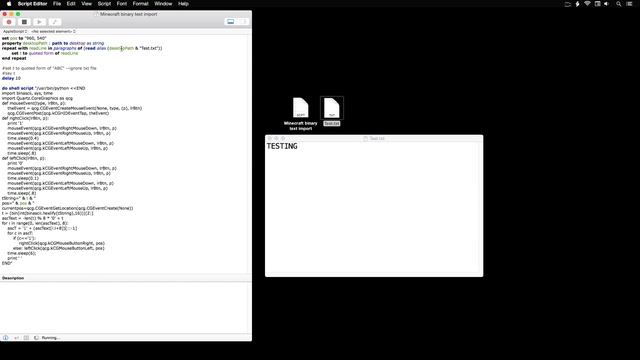The height and width of the screenshot is (360, 640).
Task: Click the TESTING text in the Test.txt window
Action: [x=282, y=146]
